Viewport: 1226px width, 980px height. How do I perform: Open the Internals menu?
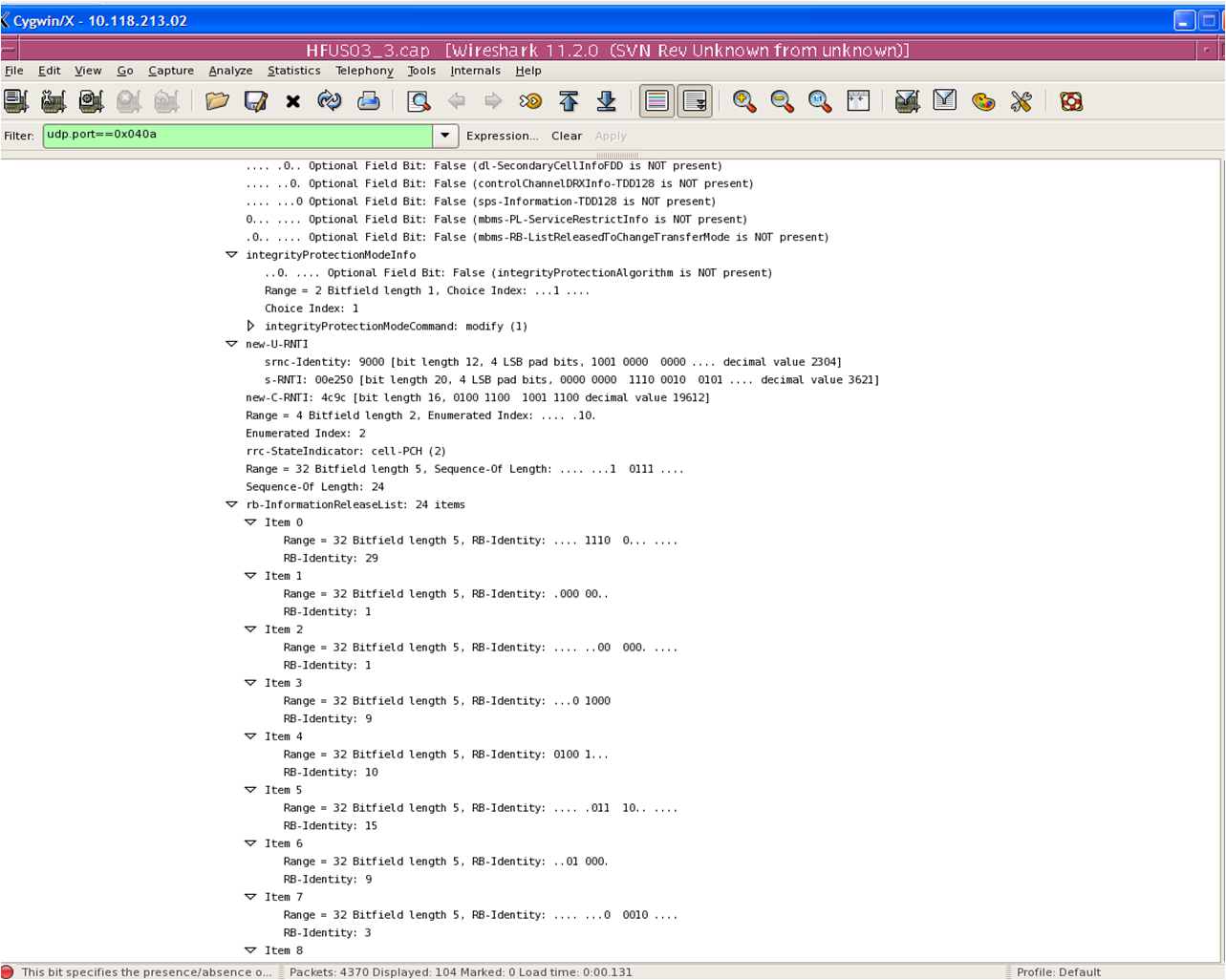pos(475,71)
